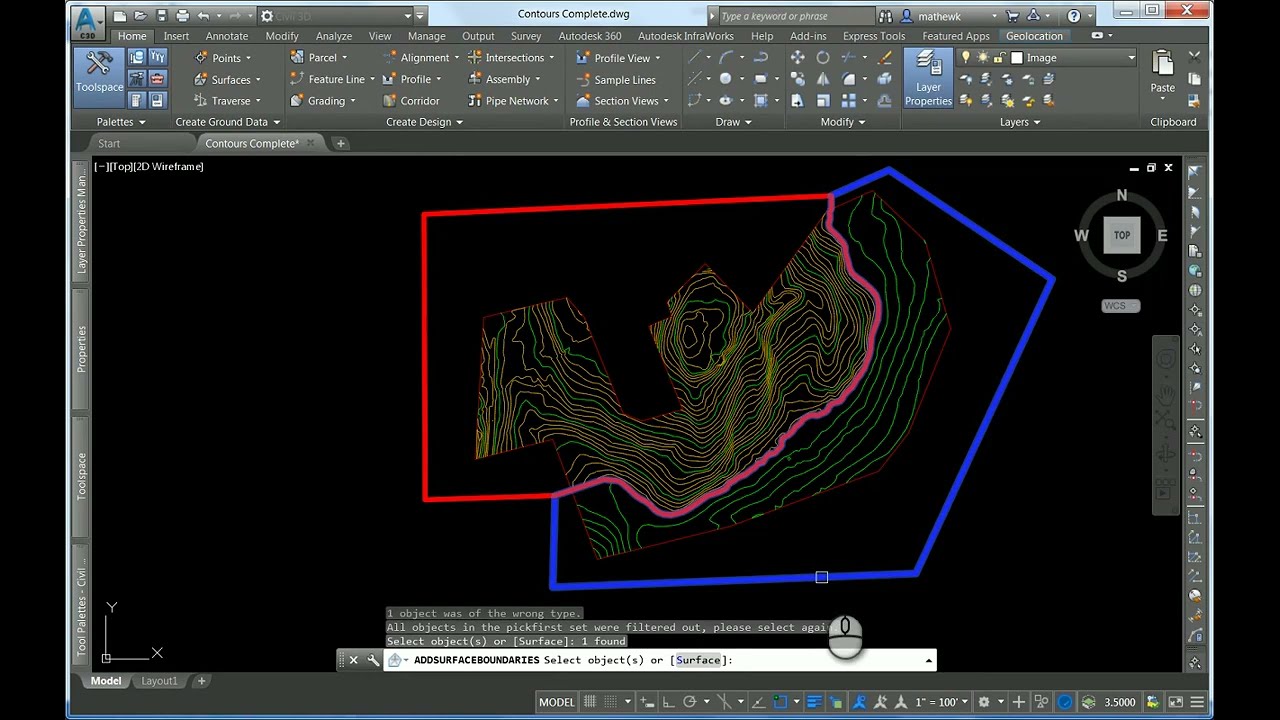This screenshot has height=720, width=1280.
Task: Open the Analyze ribbon tab
Action: (x=334, y=36)
